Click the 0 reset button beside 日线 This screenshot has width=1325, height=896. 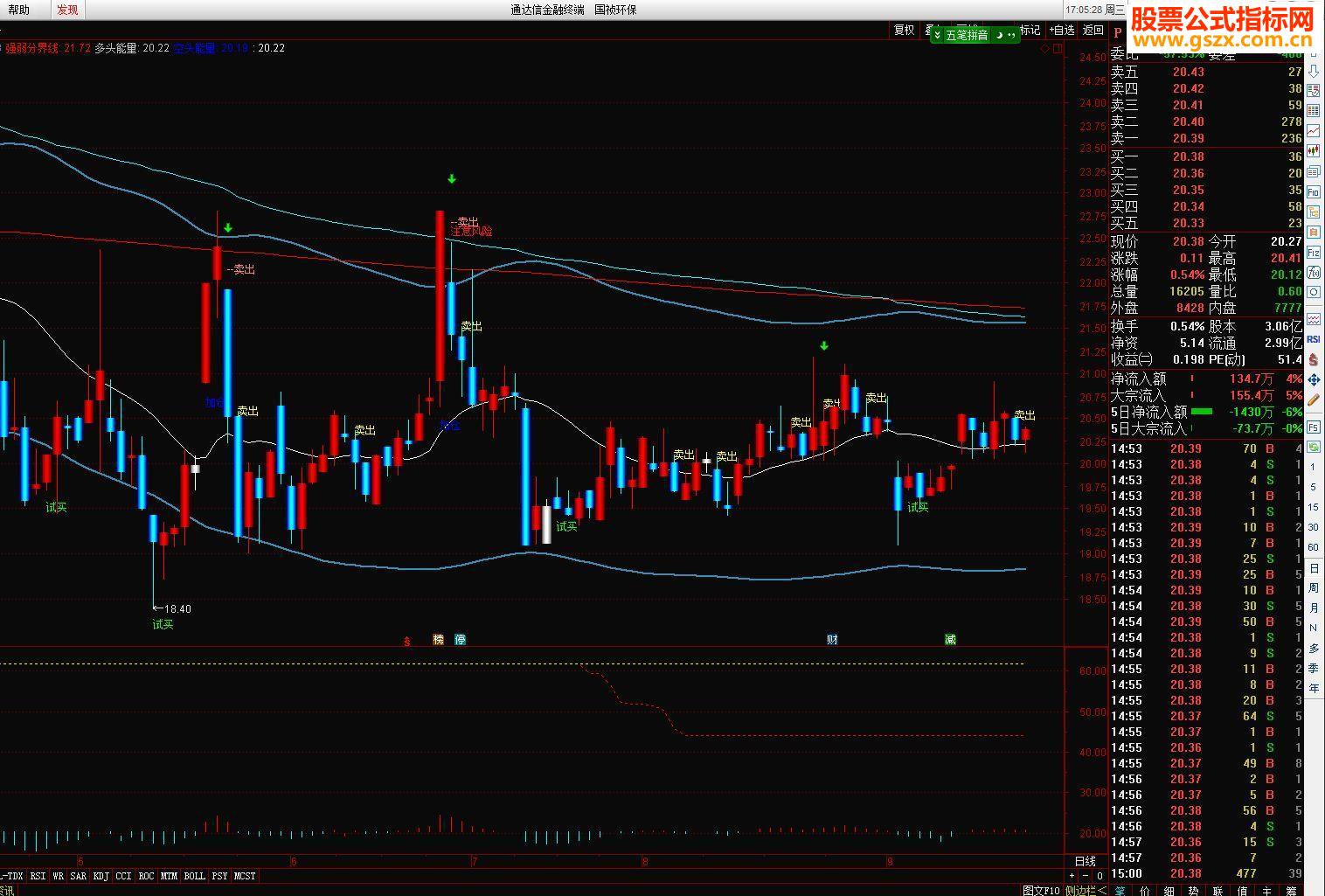click(1100, 876)
